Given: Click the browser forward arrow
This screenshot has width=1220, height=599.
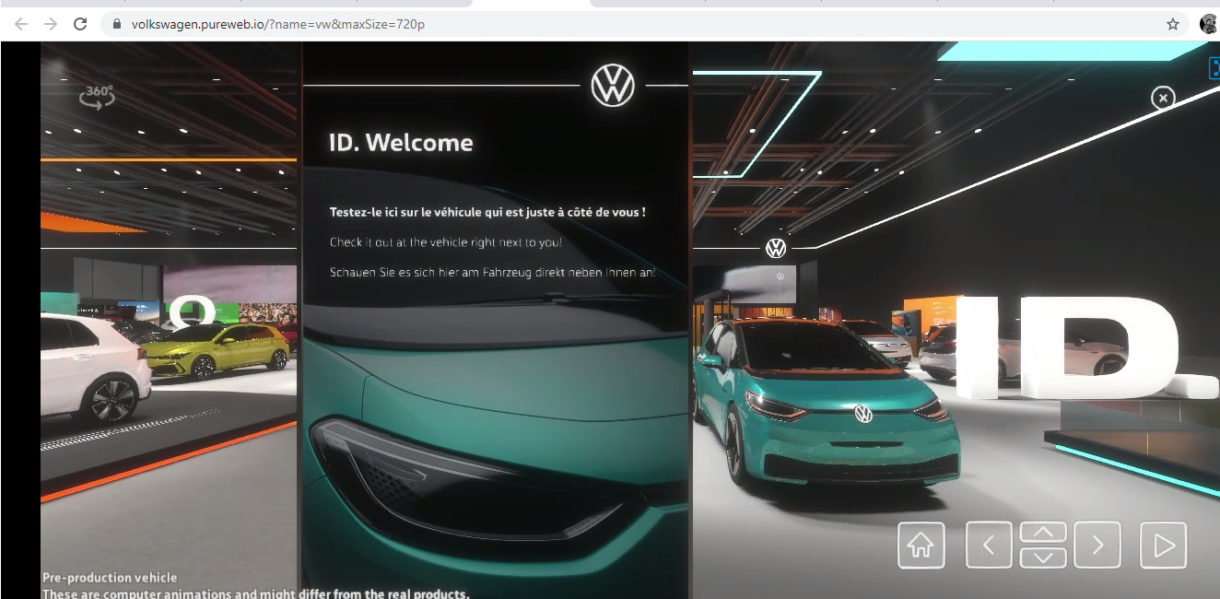Looking at the screenshot, I should point(50,24).
